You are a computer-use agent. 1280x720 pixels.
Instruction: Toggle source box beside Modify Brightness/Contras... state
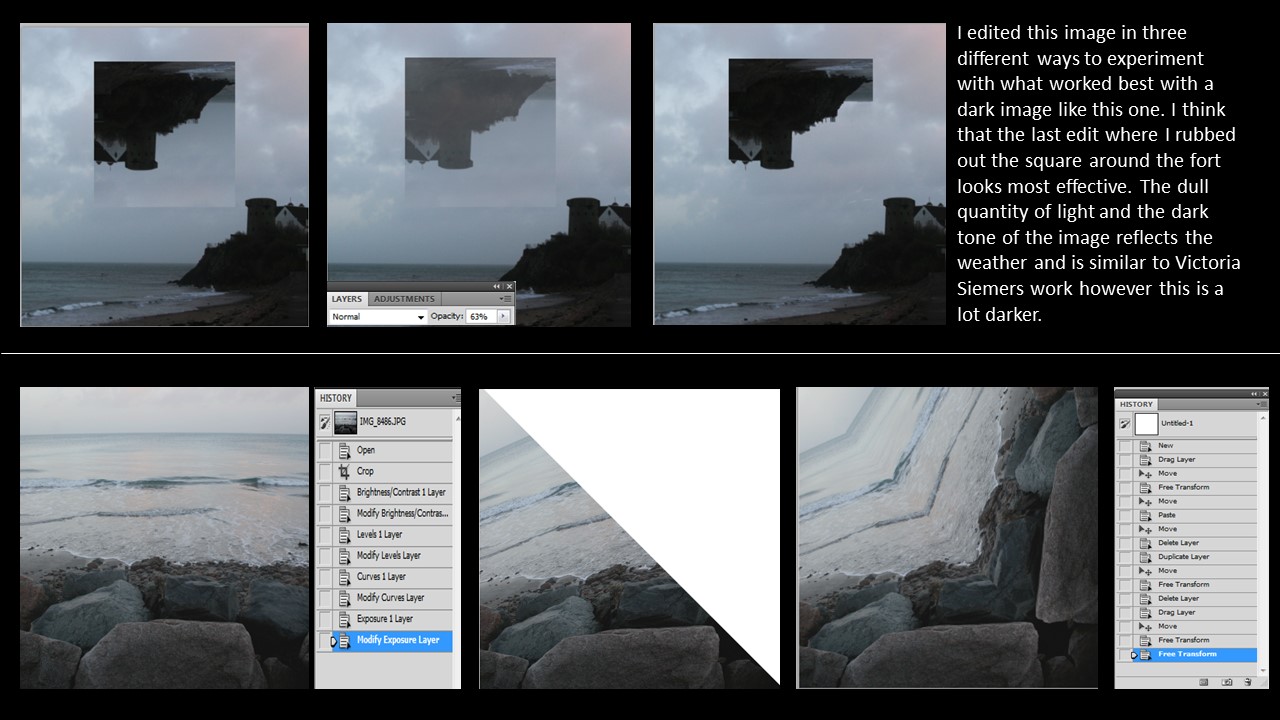click(325, 513)
